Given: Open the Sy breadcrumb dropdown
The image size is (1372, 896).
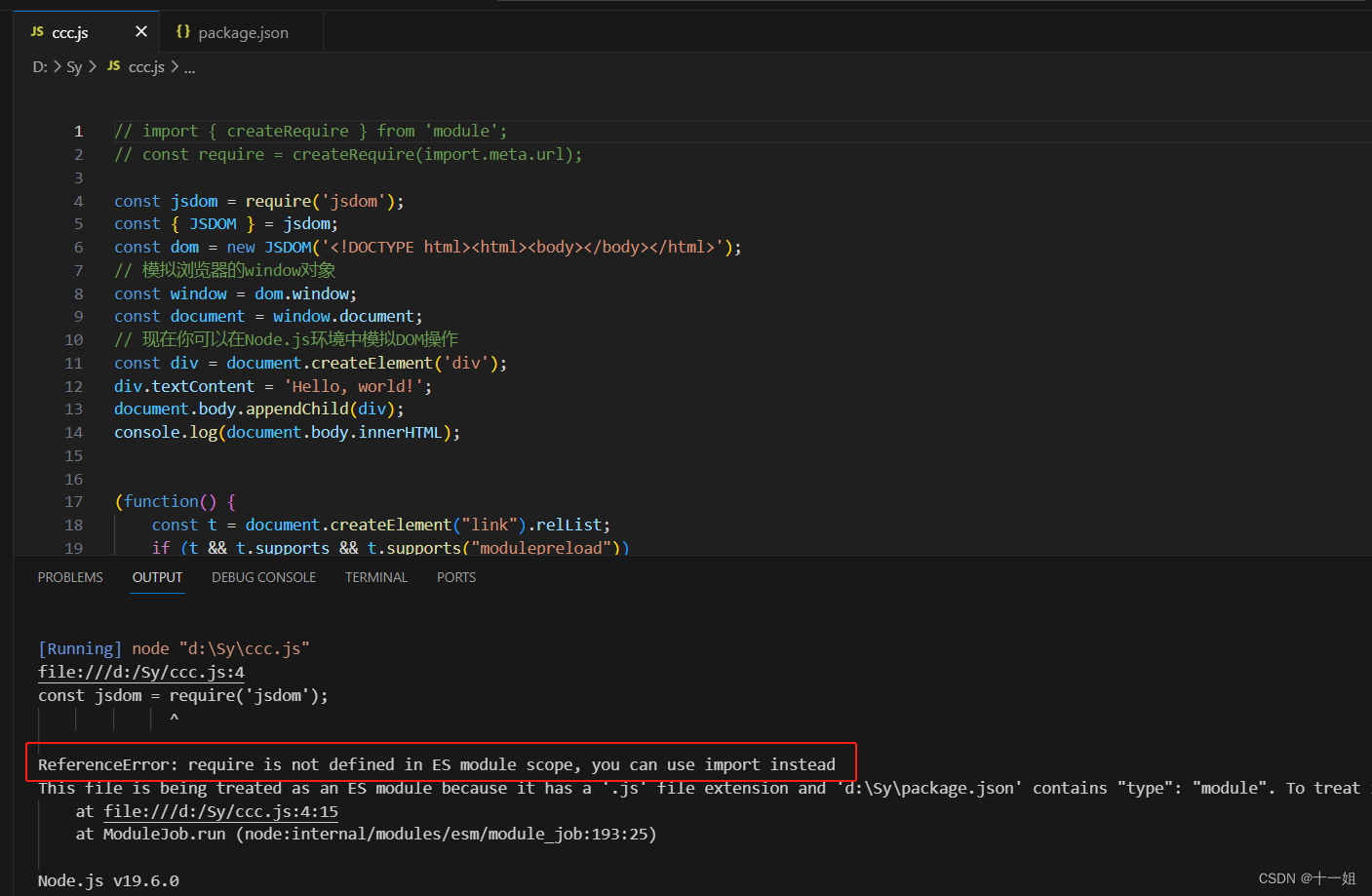Looking at the screenshot, I should coord(73,66).
